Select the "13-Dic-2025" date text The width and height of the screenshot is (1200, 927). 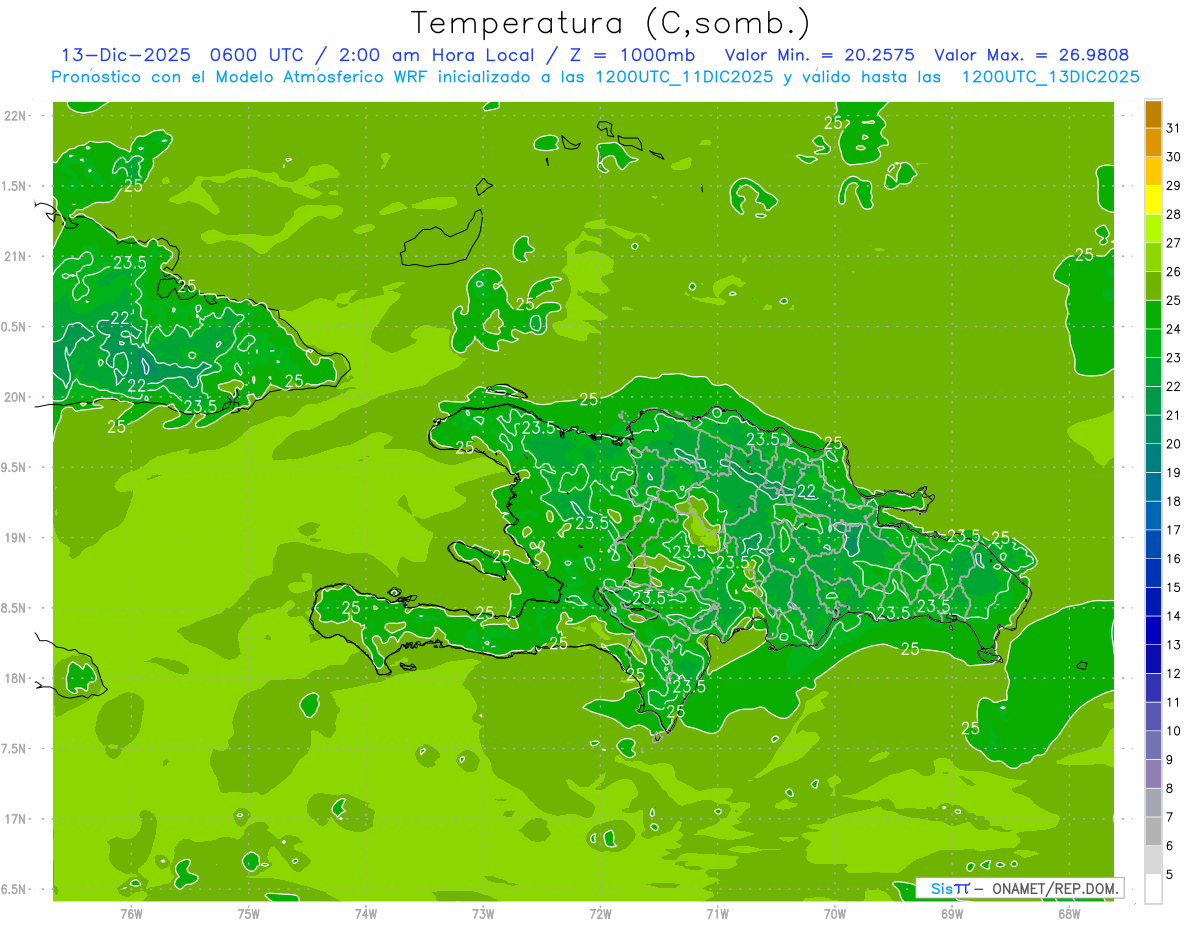click(x=126, y=55)
